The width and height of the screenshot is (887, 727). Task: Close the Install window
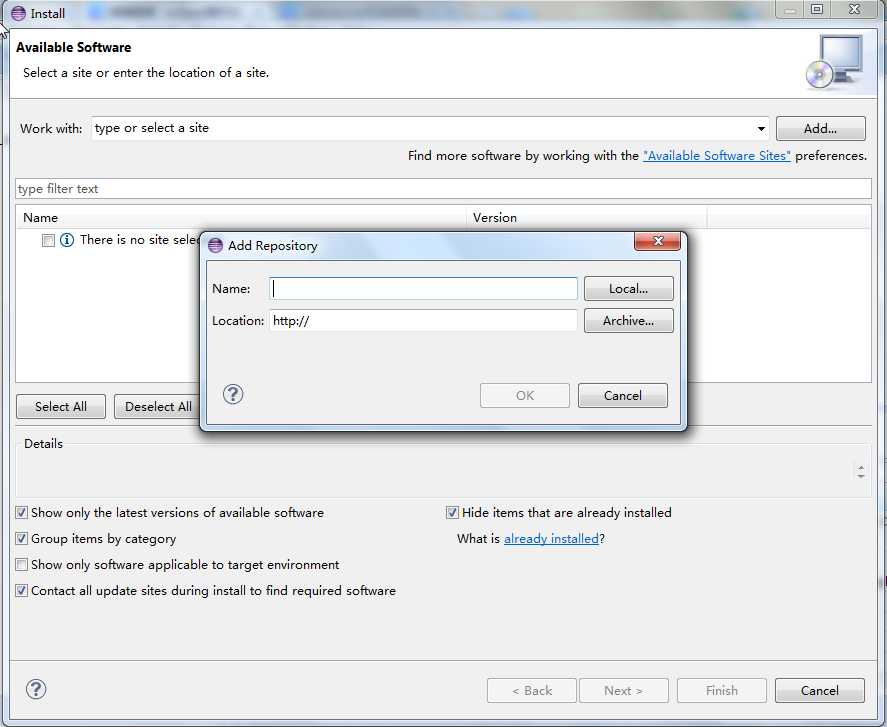pos(854,9)
